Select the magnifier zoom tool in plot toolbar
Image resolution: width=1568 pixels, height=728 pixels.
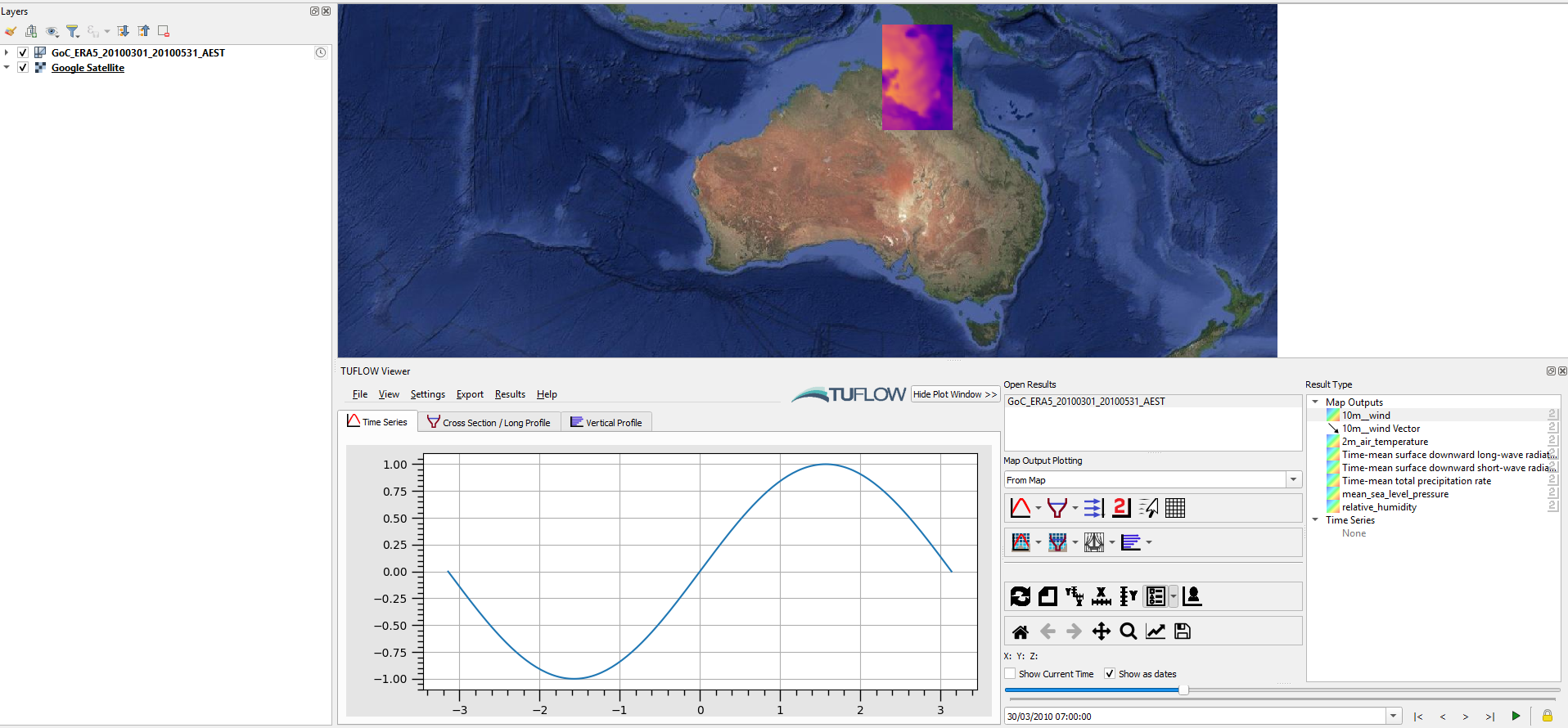tap(1128, 631)
